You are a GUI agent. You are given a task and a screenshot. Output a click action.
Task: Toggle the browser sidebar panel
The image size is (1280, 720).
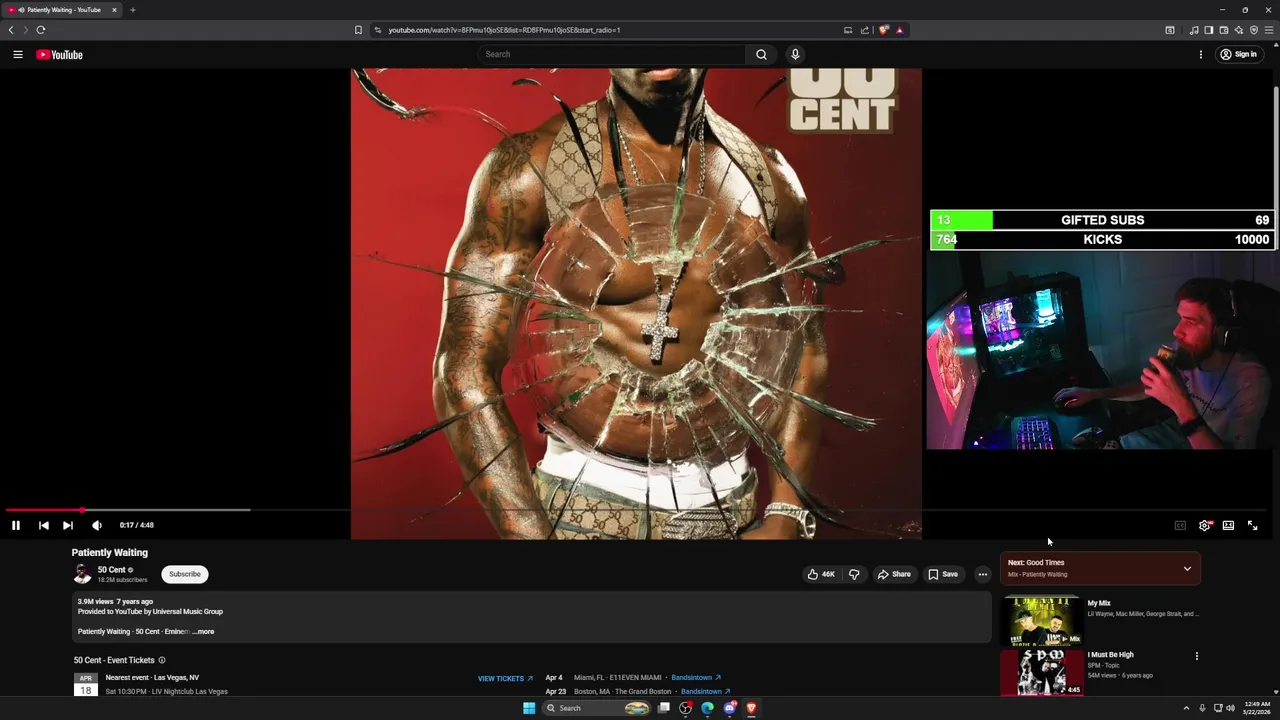[1209, 30]
